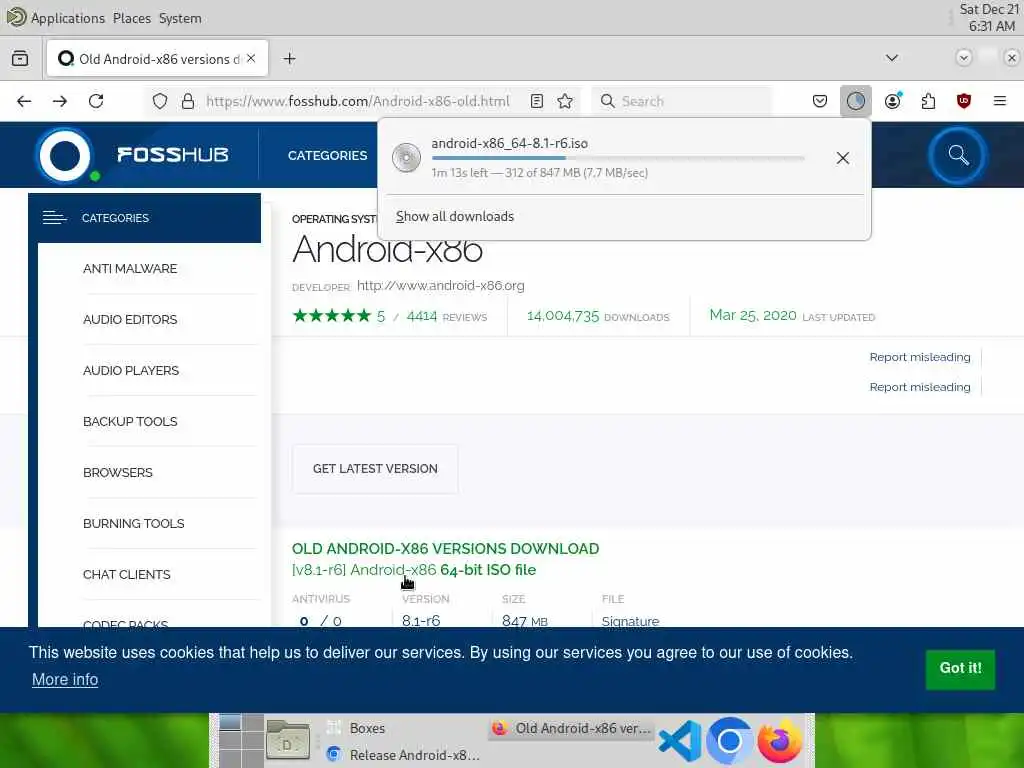This screenshot has height=768, width=1024.
Task: Expand the list all tabs chevron
Action: pyautogui.click(x=891, y=58)
